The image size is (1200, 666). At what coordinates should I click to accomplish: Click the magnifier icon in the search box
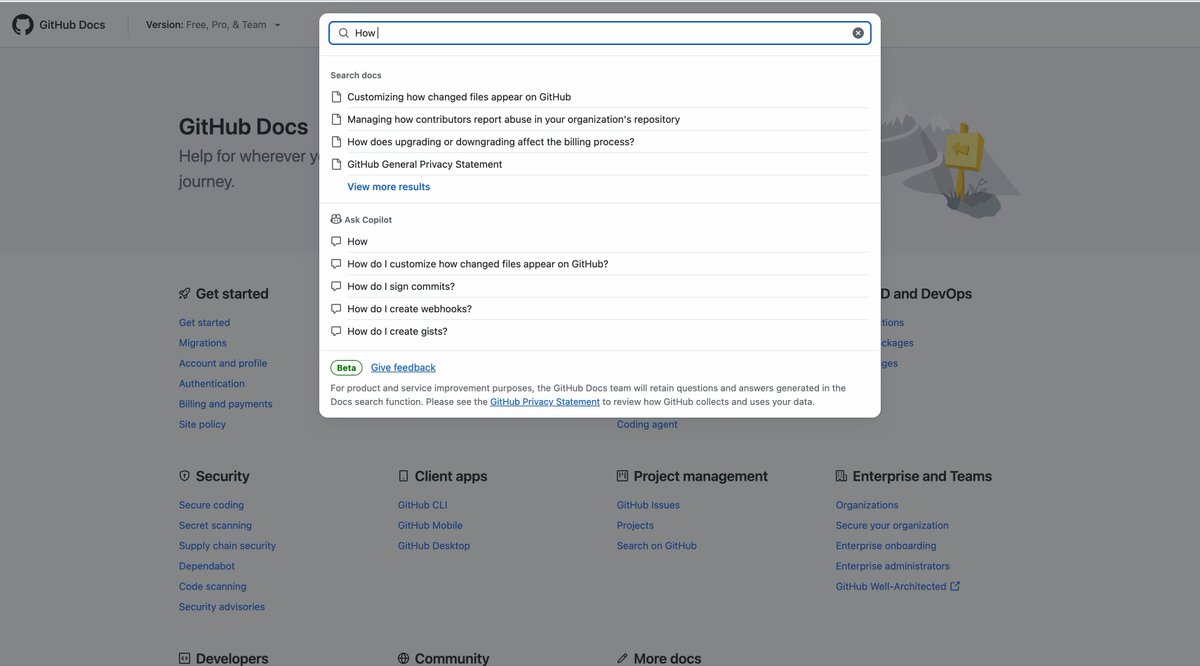click(344, 33)
